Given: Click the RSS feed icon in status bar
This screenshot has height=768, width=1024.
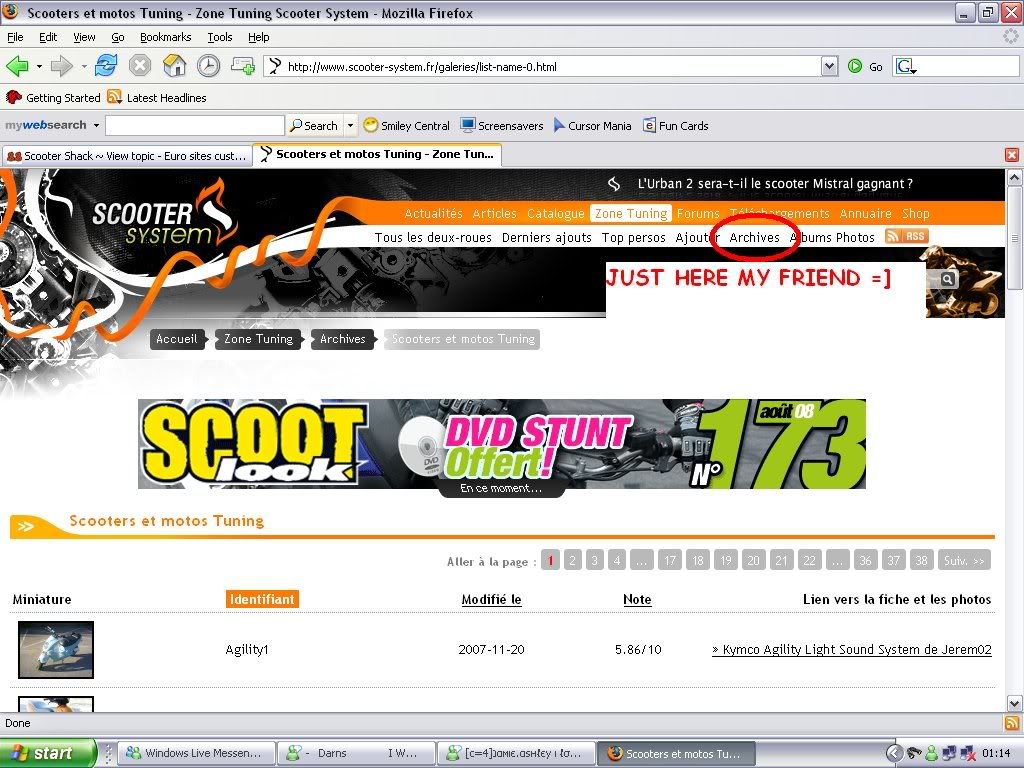Looking at the screenshot, I should (1011, 723).
